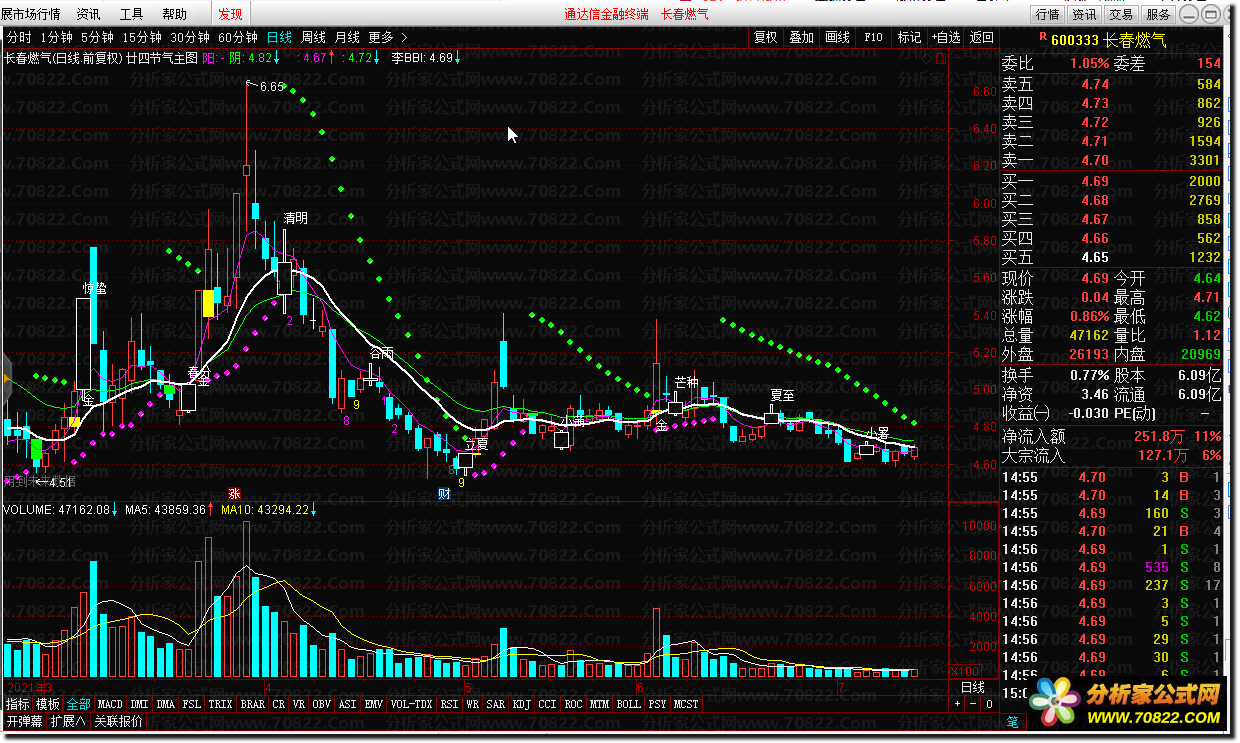Select the 日线 period tab

pos(279,37)
